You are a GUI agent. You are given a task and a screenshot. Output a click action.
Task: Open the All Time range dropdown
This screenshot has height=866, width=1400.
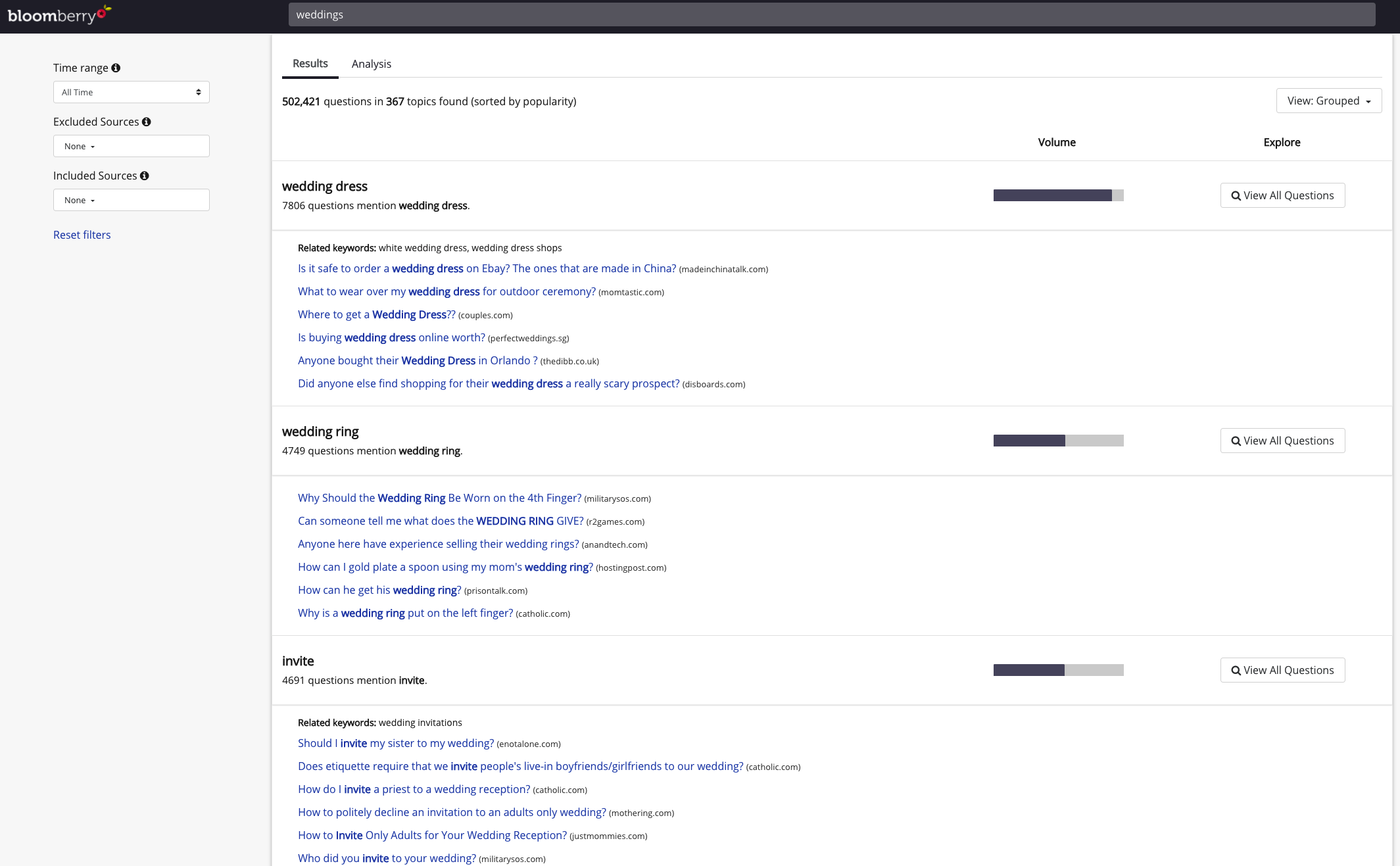(131, 92)
